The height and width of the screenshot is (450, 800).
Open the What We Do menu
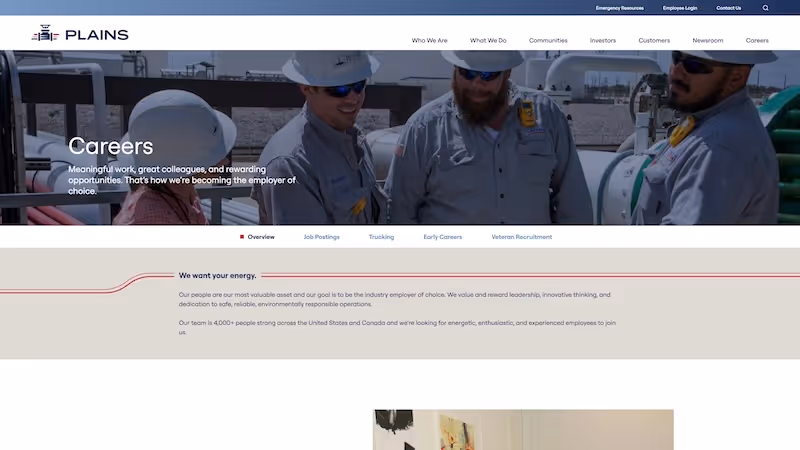click(x=488, y=40)
